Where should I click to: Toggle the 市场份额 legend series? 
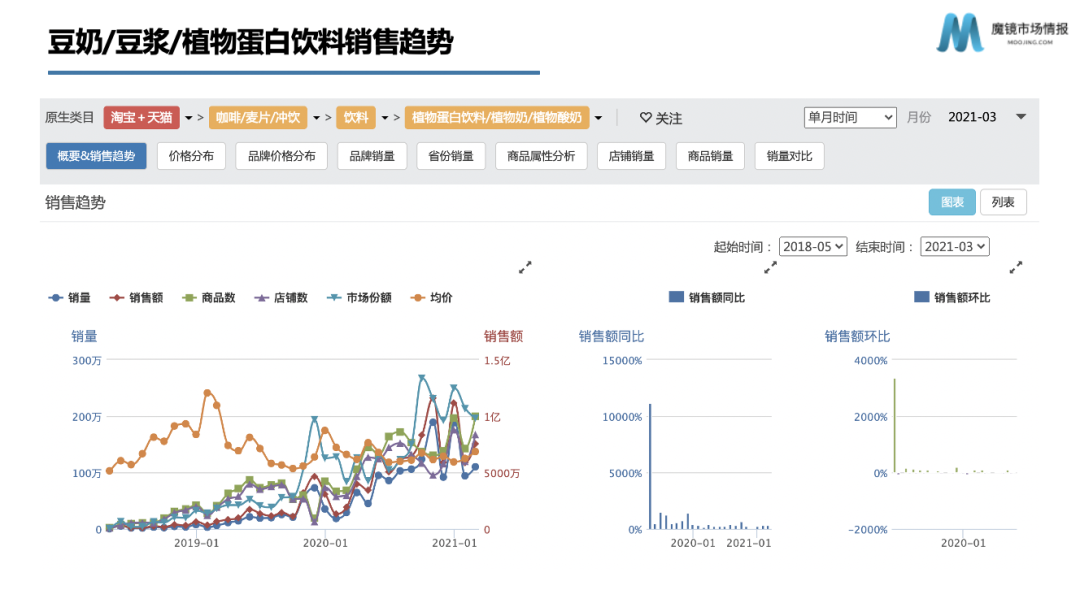coord(360,298)
